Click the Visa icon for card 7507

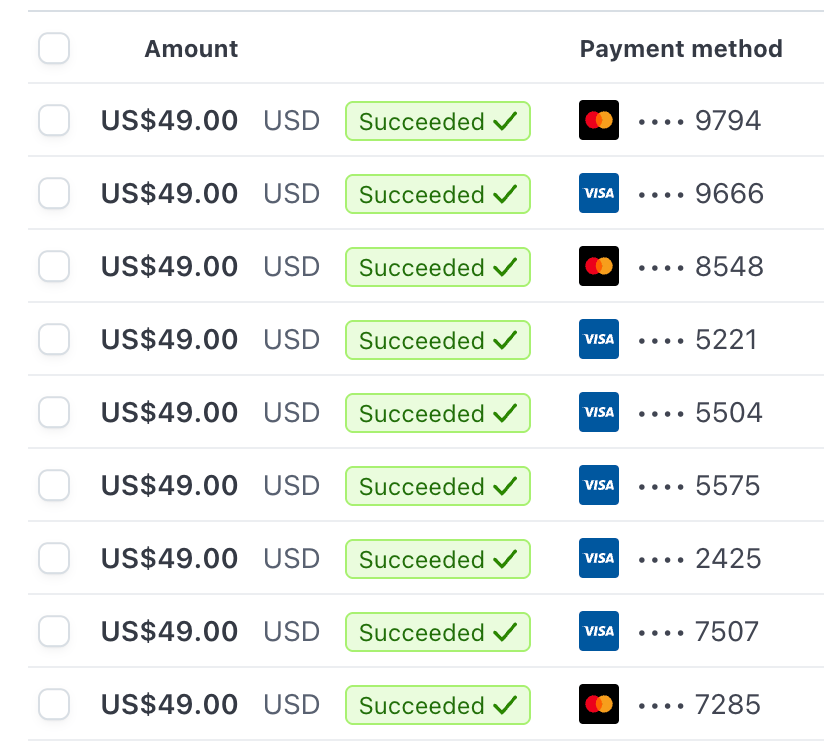pos(599,631)
